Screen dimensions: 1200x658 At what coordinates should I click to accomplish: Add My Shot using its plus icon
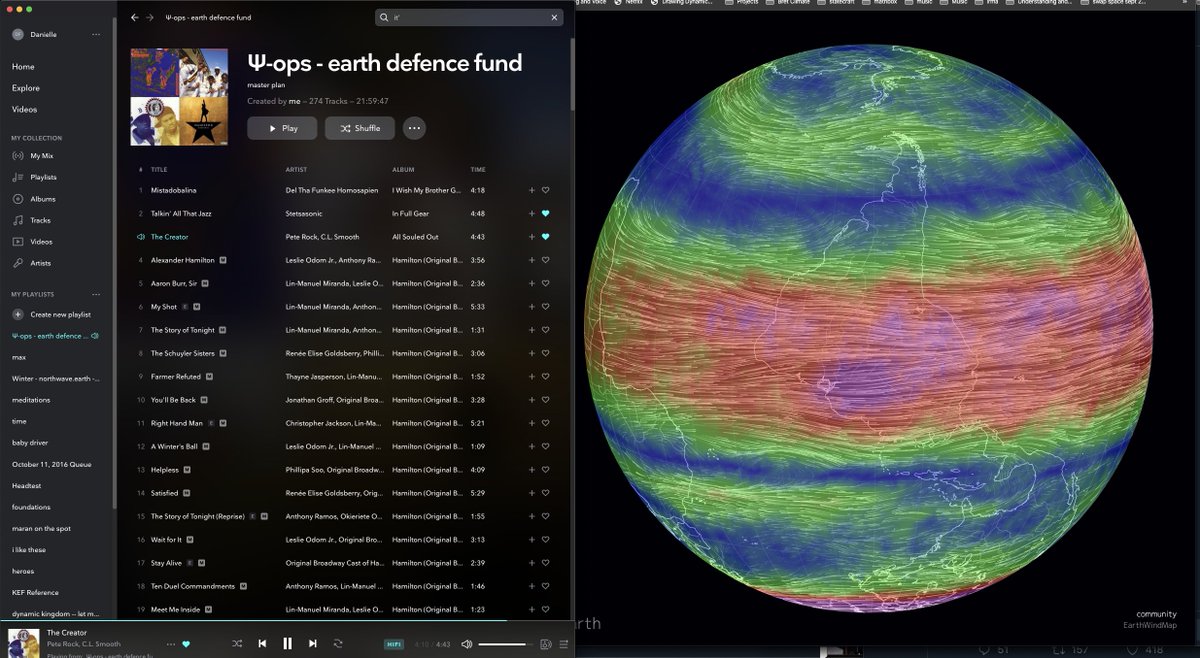pos(532,307)
